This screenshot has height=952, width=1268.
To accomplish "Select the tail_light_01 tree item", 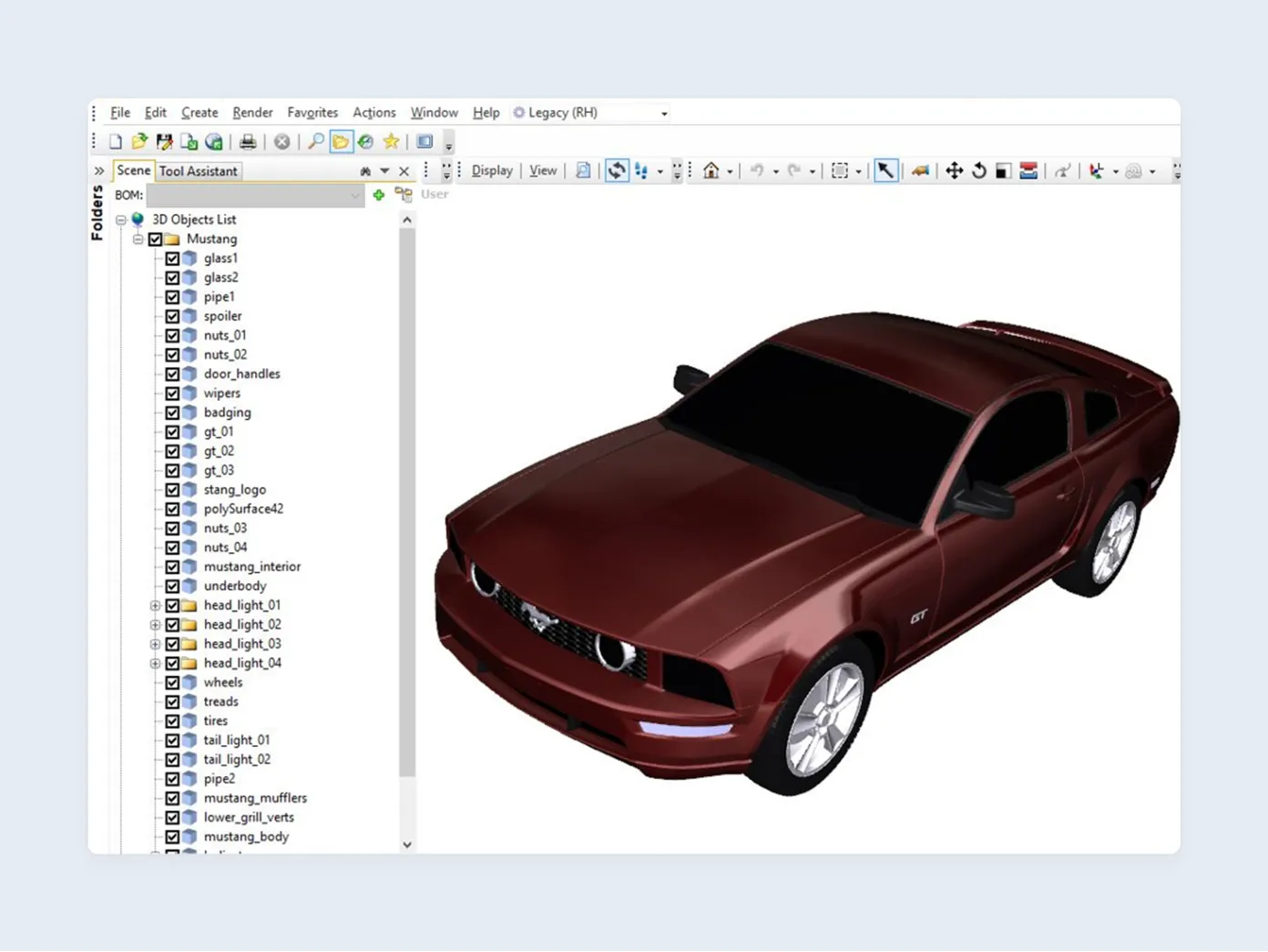I will (237, 740).
